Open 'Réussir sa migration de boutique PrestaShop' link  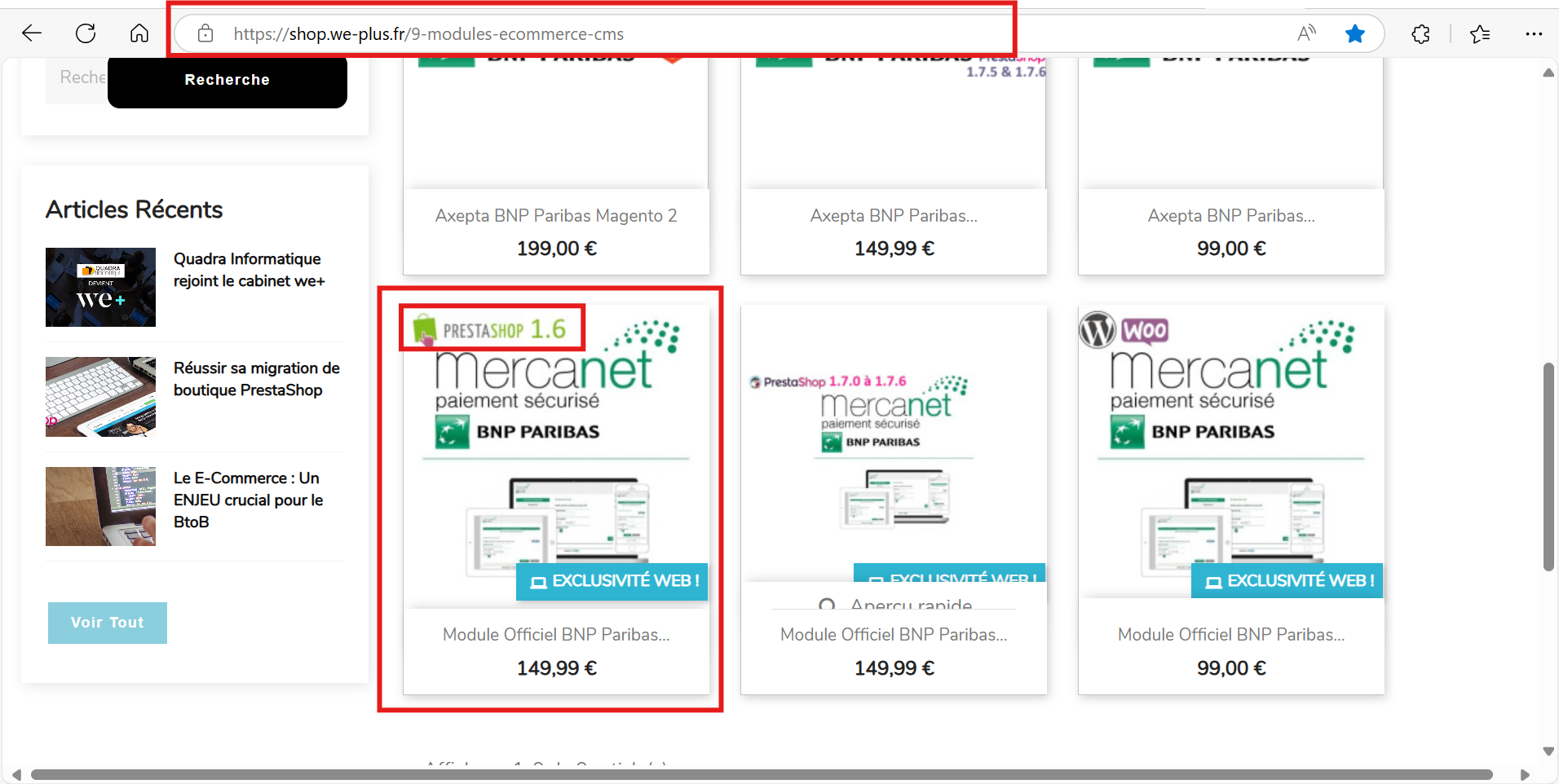coord(257,379)
